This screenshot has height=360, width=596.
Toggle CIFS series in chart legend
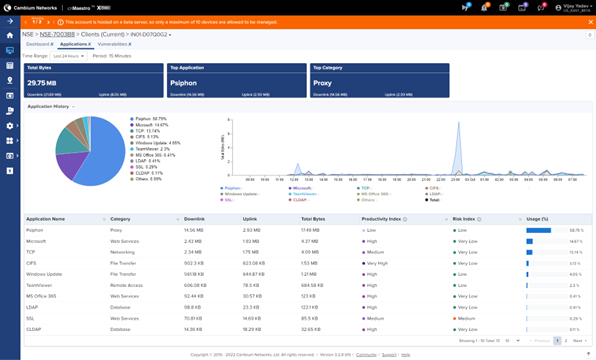pos(434,188)
